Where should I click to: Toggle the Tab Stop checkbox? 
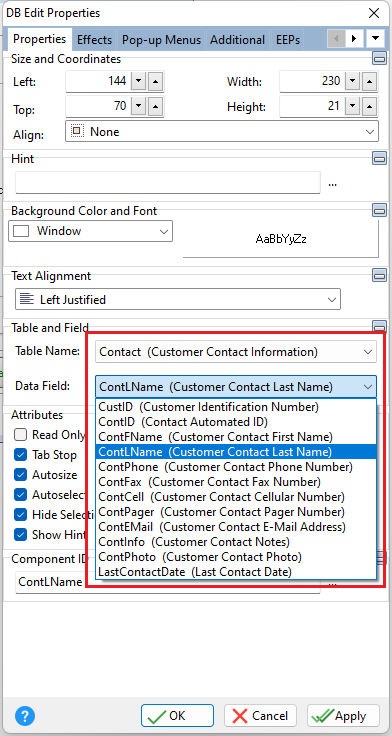[x=21, y=455]
